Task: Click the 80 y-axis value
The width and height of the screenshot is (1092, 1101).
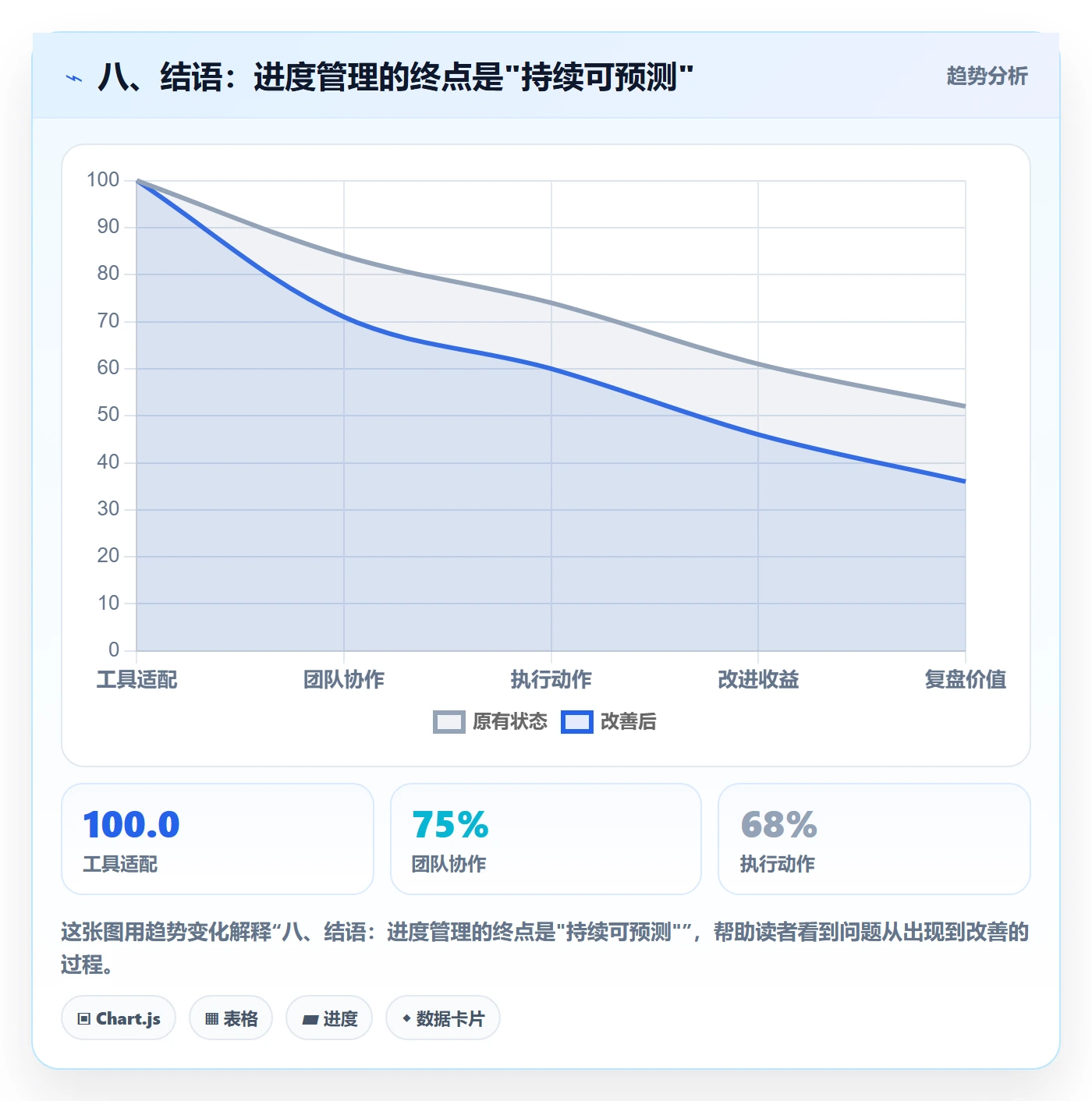Action: click(x=108, y=274)
